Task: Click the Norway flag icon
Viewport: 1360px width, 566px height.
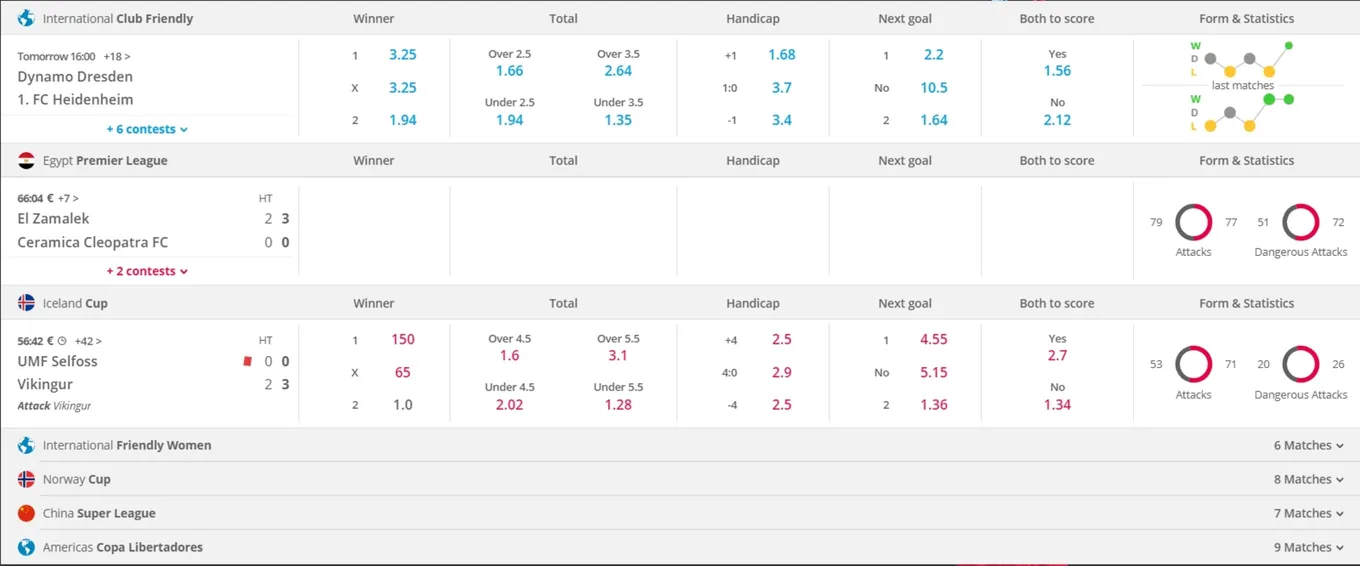Action: (x=26, y=479)
